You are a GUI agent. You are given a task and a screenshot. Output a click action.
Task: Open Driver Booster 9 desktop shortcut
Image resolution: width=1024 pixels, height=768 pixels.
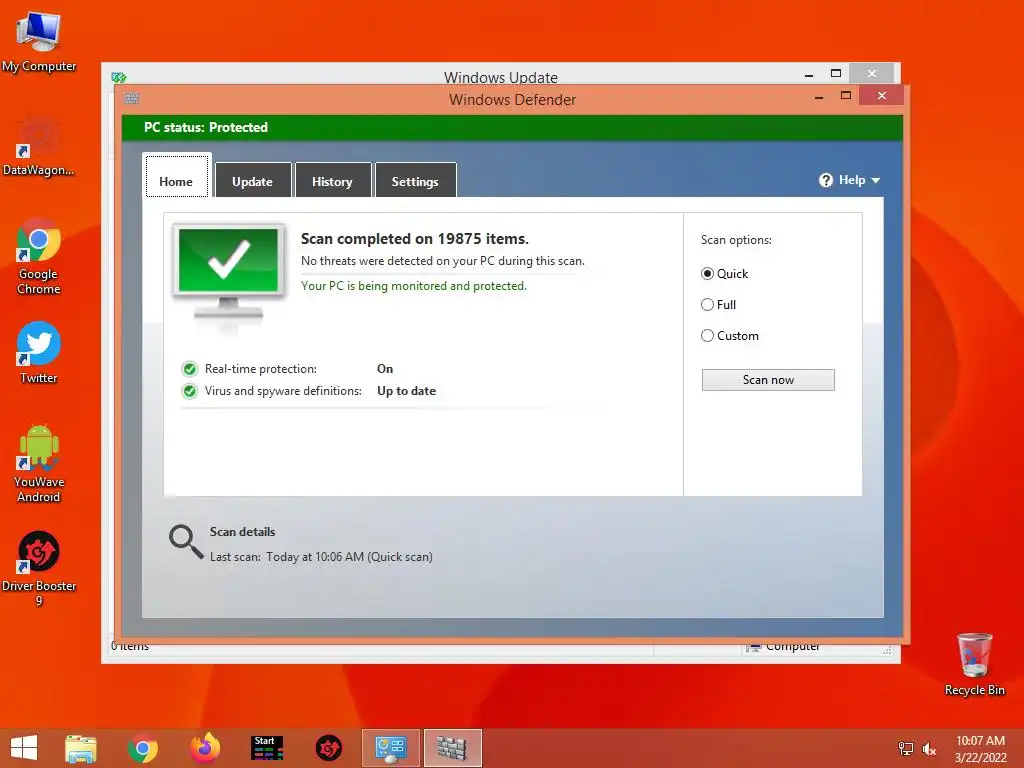[x=39, y=568]
